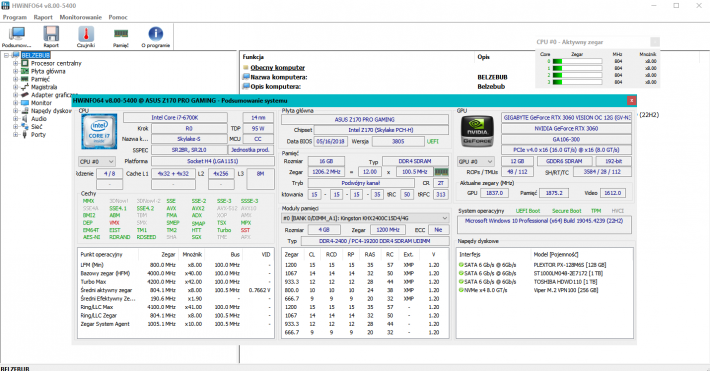The image size is (710, 371).
Task: Click green status dot for NVMe drive
Action: (461, 290)
